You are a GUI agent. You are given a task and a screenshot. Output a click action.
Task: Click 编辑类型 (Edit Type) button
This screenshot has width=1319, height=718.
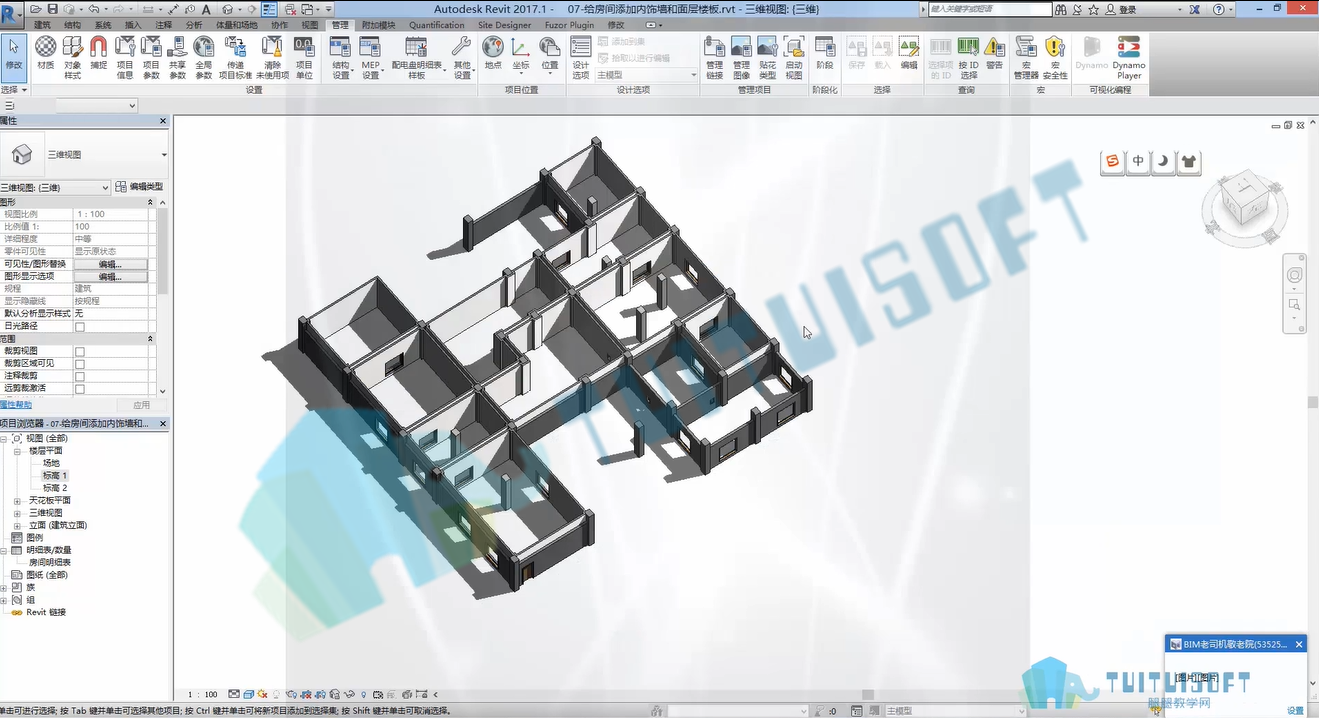click(139, 187)
